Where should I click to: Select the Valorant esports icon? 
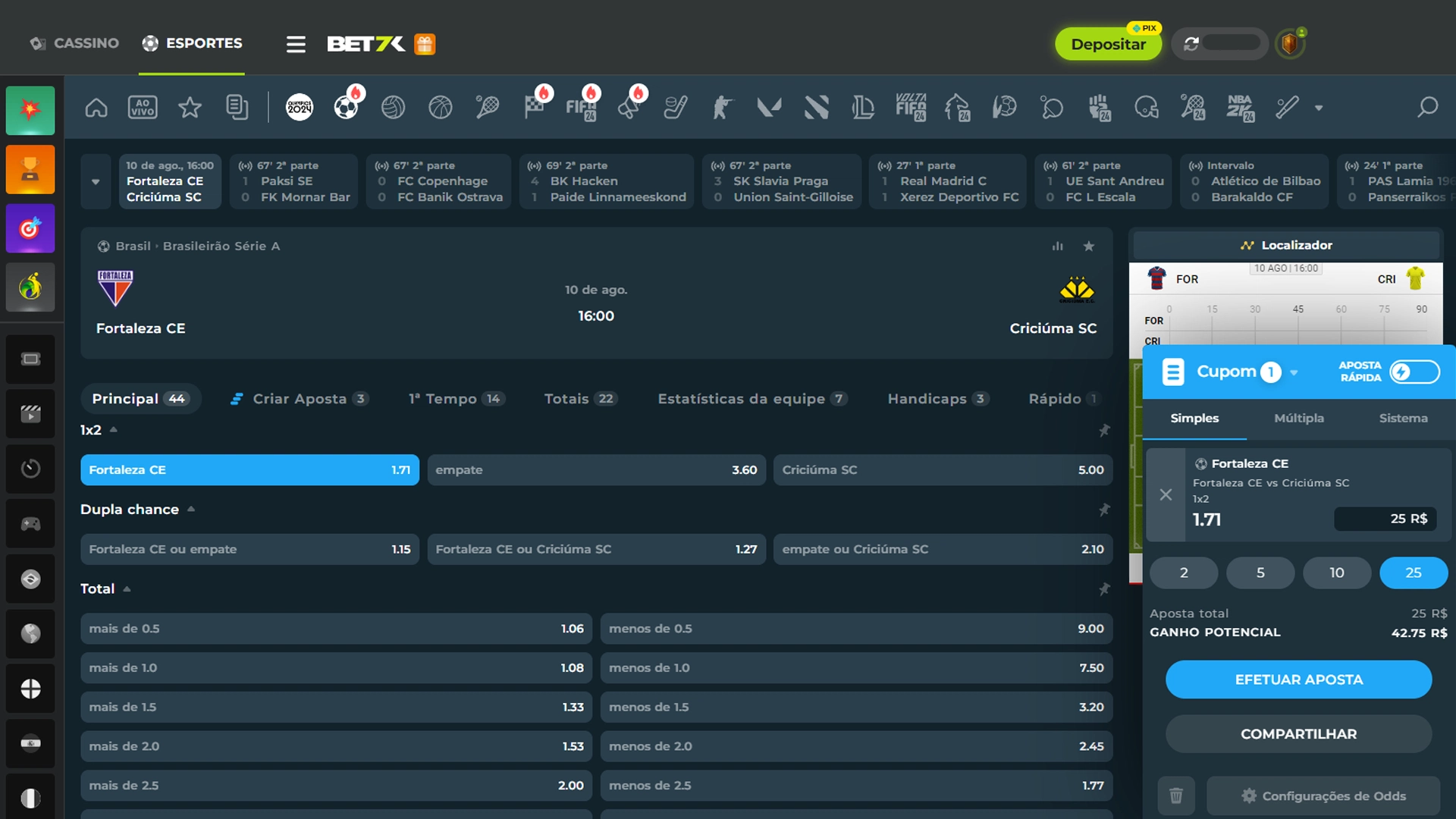point(769,108)
